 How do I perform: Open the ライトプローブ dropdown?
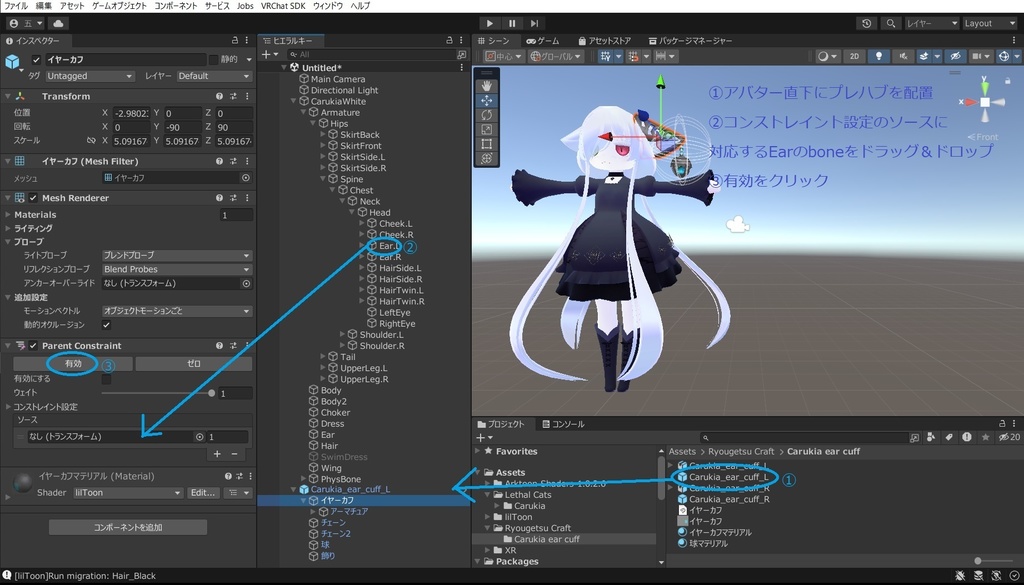click(176, 255)
